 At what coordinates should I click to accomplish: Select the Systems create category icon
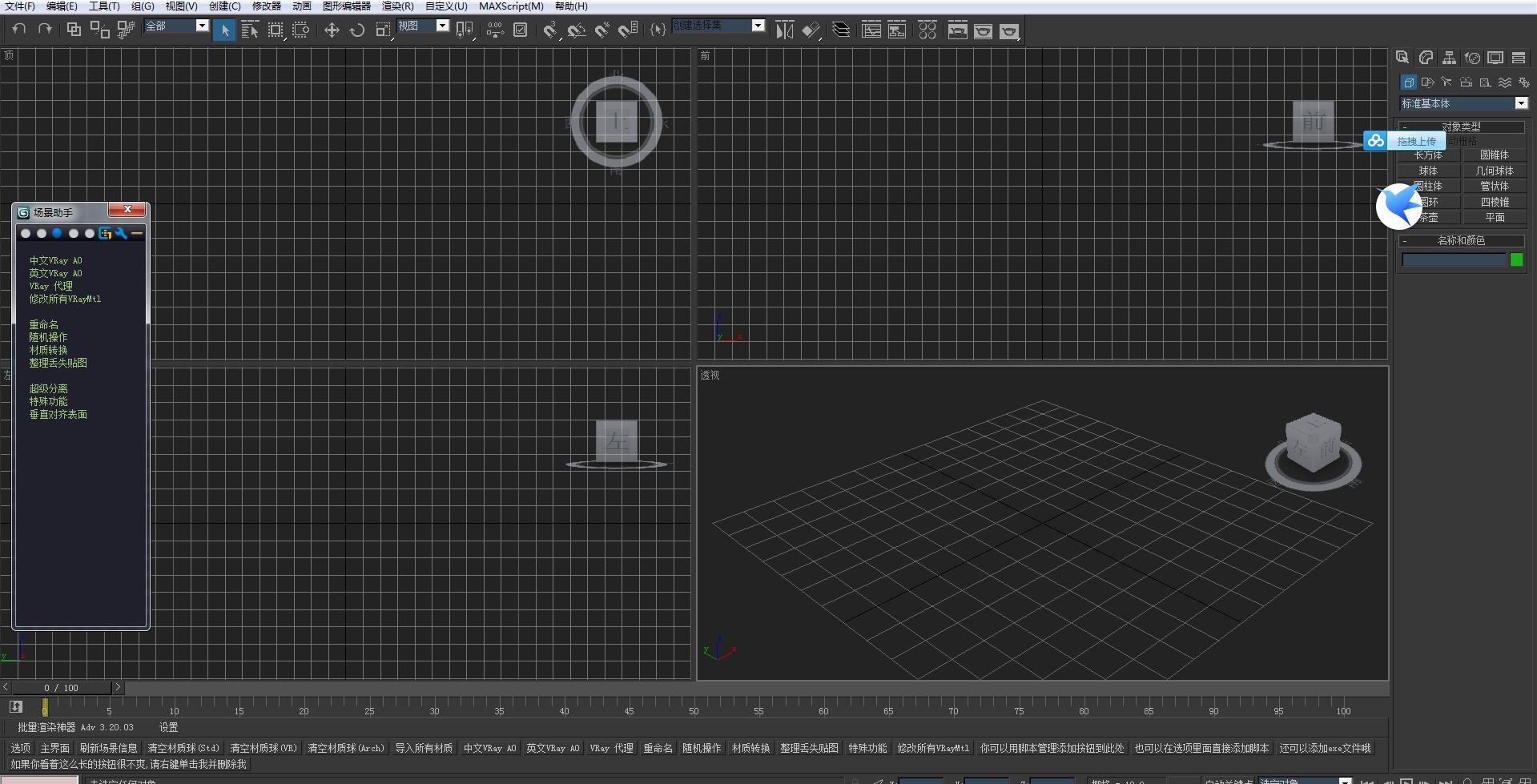tap(1523, 82)
